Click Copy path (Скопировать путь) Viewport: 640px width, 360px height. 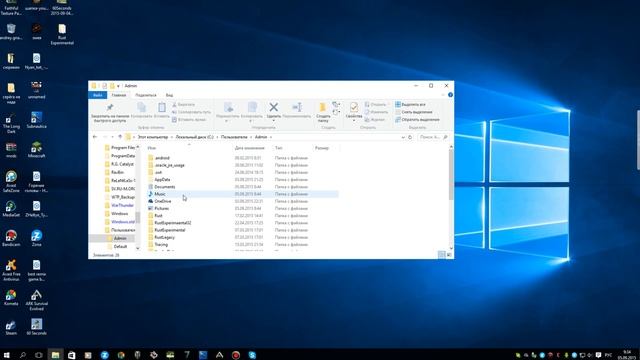click(191, 112)
